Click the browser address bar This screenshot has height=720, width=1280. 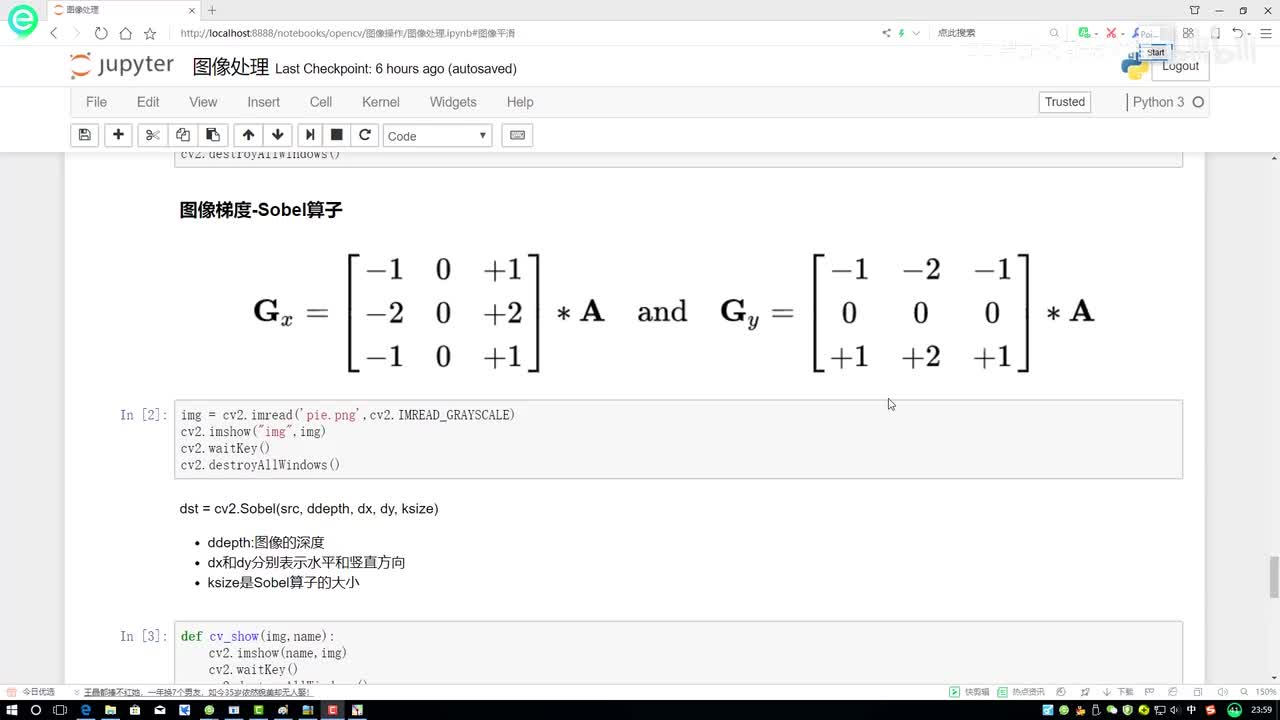click(x=520, y=33)
